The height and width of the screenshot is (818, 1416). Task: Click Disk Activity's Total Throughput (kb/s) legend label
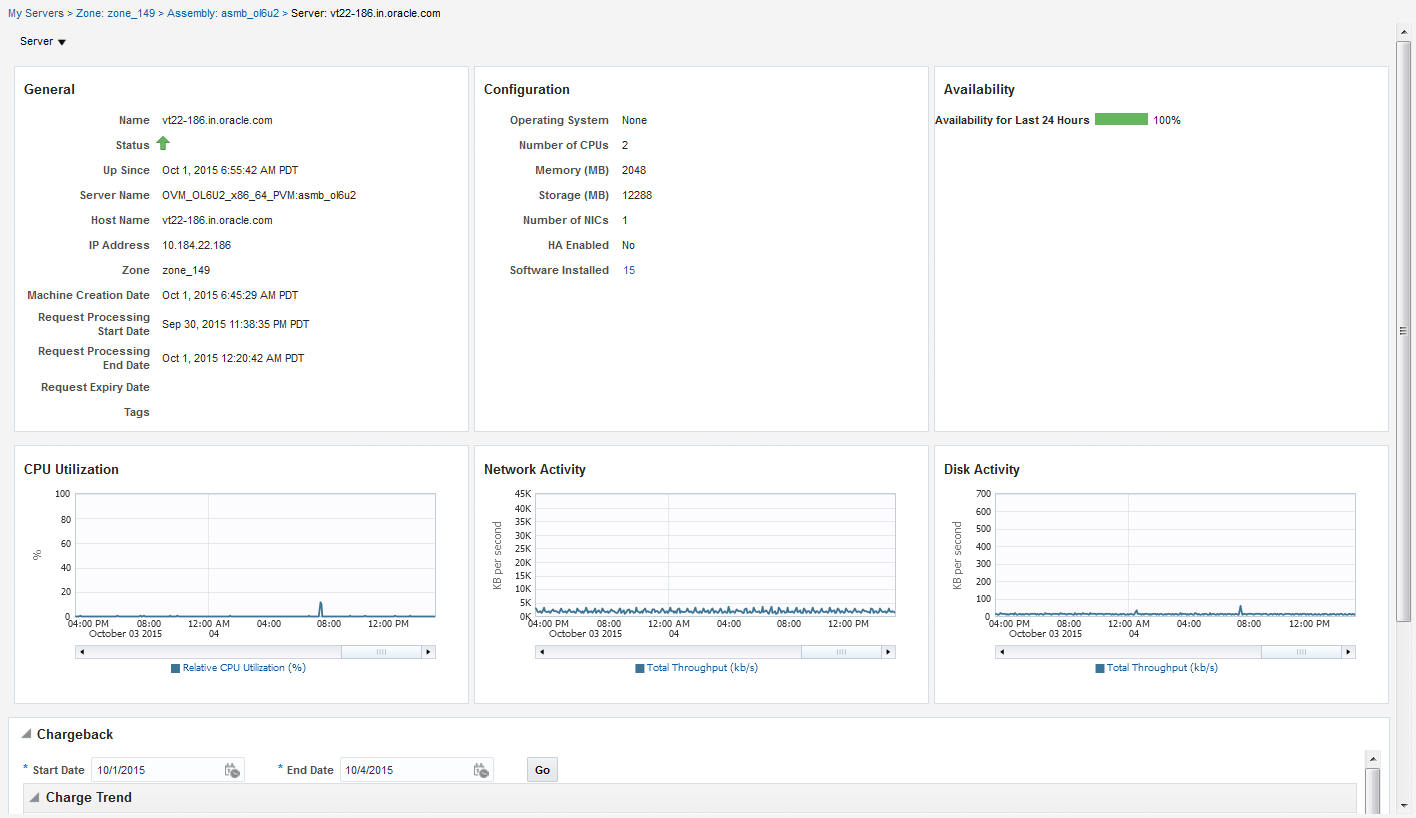pos(1162,667)
